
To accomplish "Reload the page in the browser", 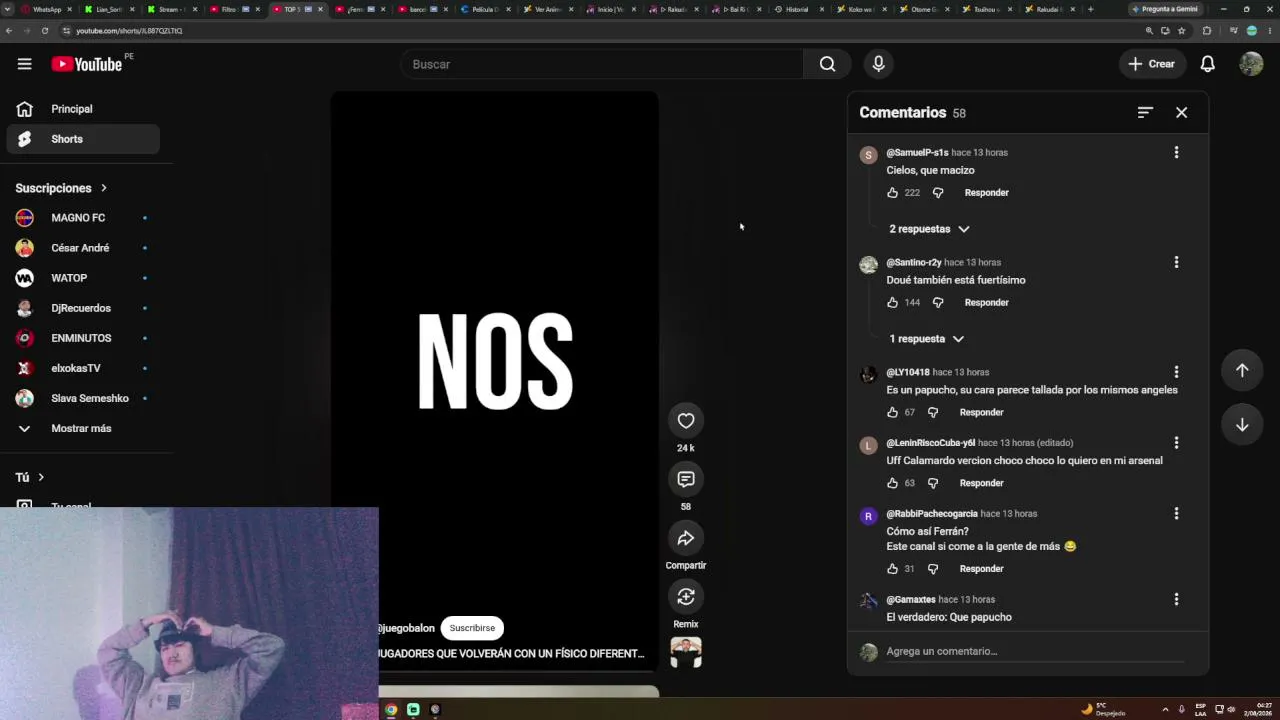I will pos(45,31).
